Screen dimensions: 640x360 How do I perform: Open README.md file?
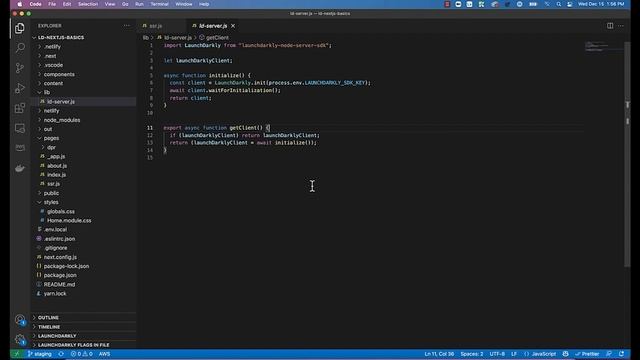coord(59,284)
